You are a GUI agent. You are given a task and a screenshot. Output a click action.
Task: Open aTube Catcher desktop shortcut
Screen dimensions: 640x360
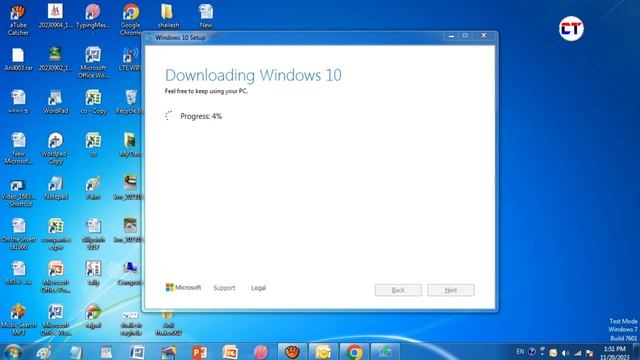click(x=18, y=20)
